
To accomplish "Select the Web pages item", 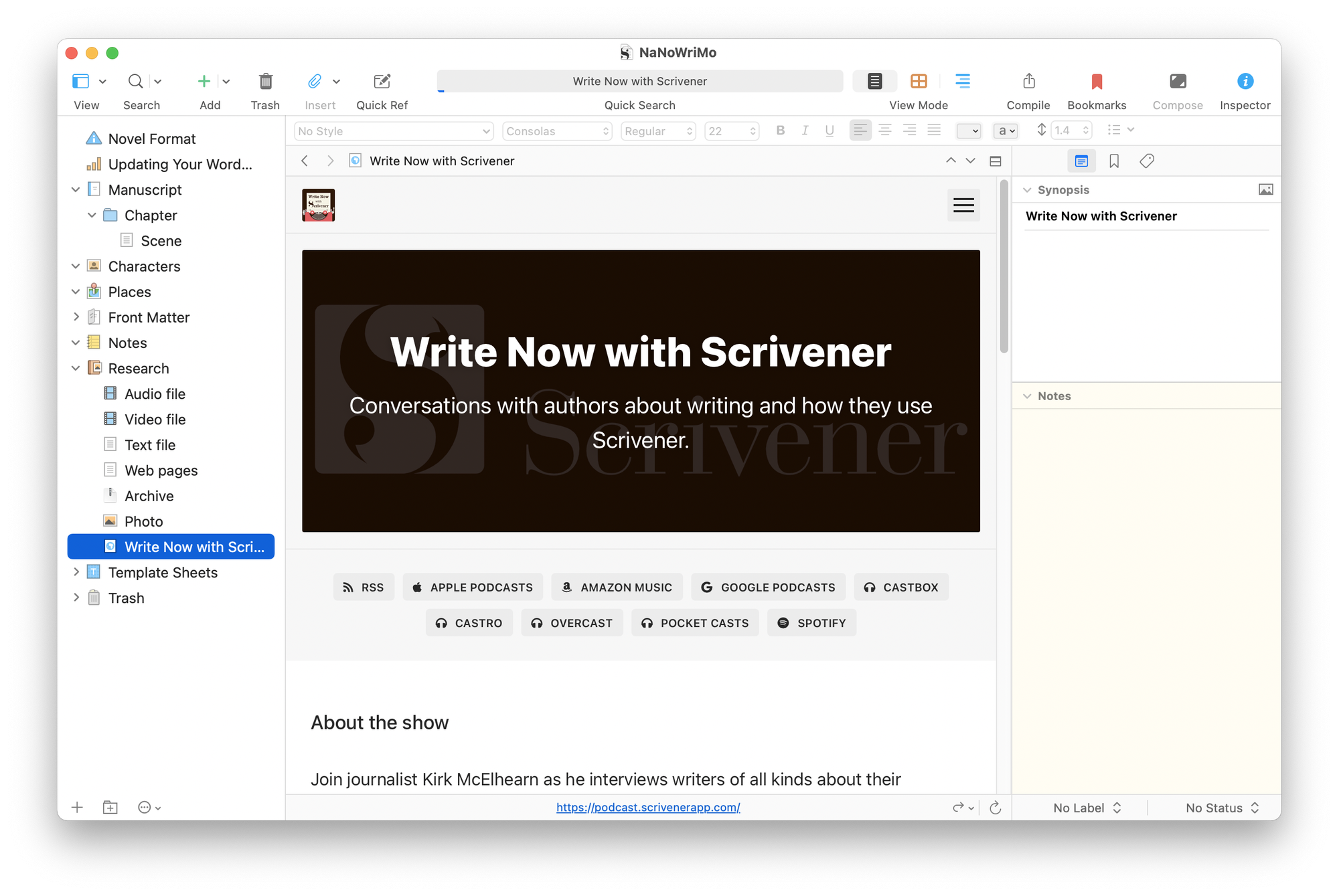I will [161, 470].
